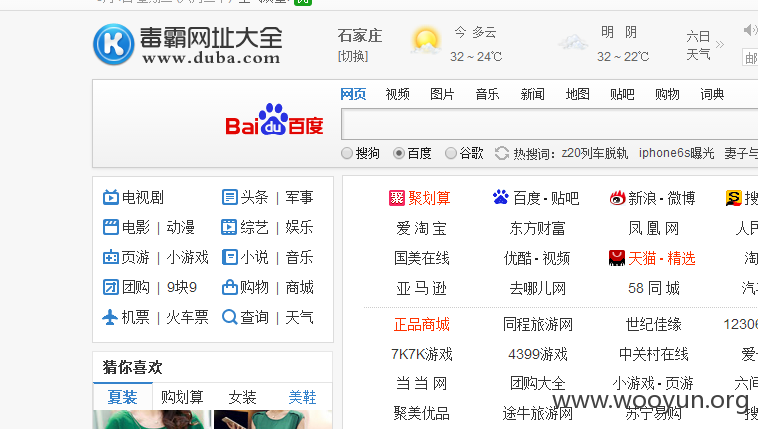Open the 亚马逊 link
Image resolution: width=758 pixels, height=429 pixels.
pyautogui.click(x=422, y=288)
